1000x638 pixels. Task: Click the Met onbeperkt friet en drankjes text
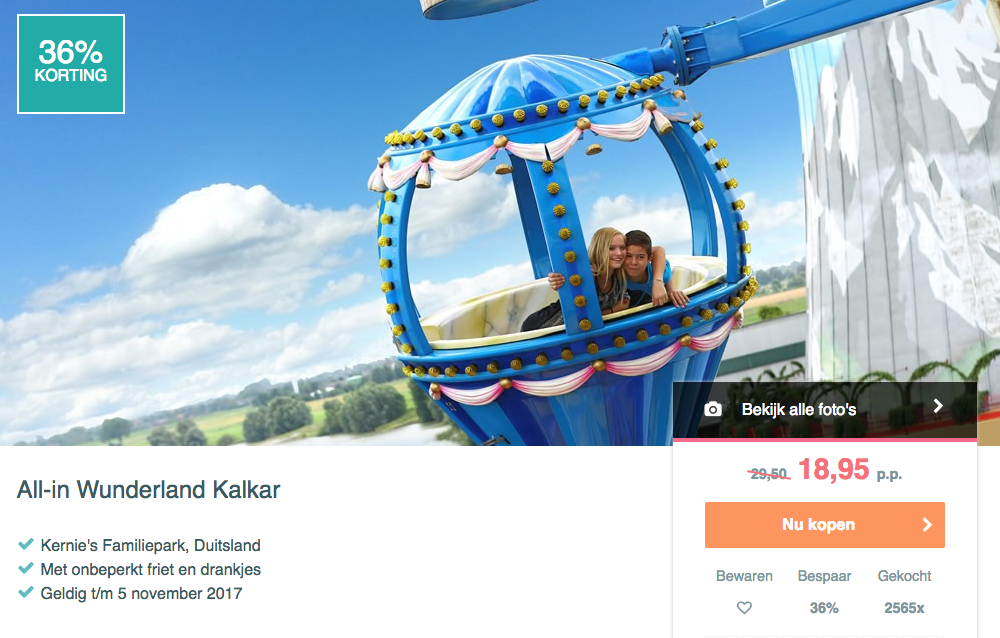(x=151, y=569)
